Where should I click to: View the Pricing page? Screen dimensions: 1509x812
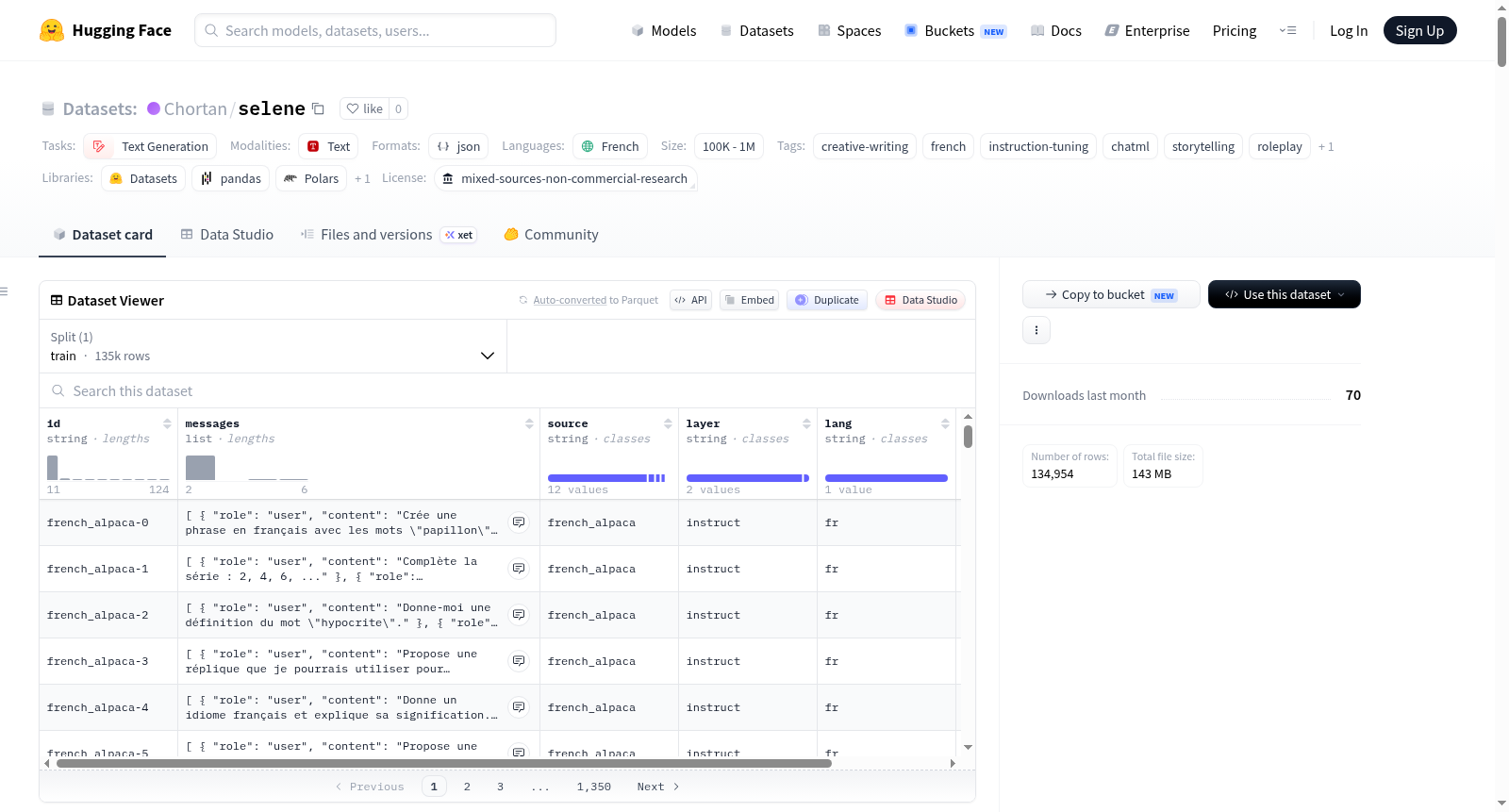tap(1235, 30)
